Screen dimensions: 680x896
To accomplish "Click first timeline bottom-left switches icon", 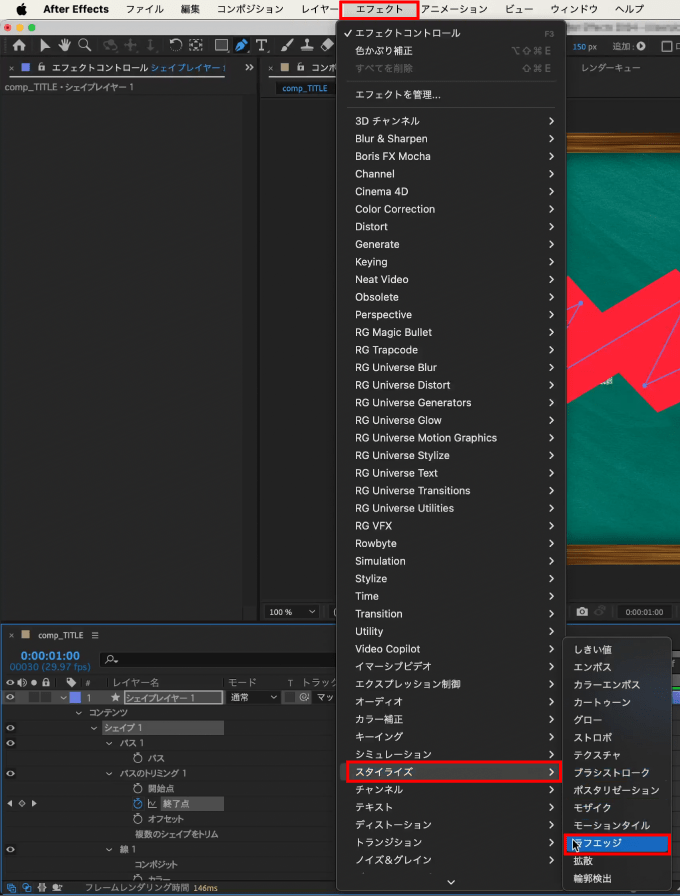I will [x=11, y=888].
